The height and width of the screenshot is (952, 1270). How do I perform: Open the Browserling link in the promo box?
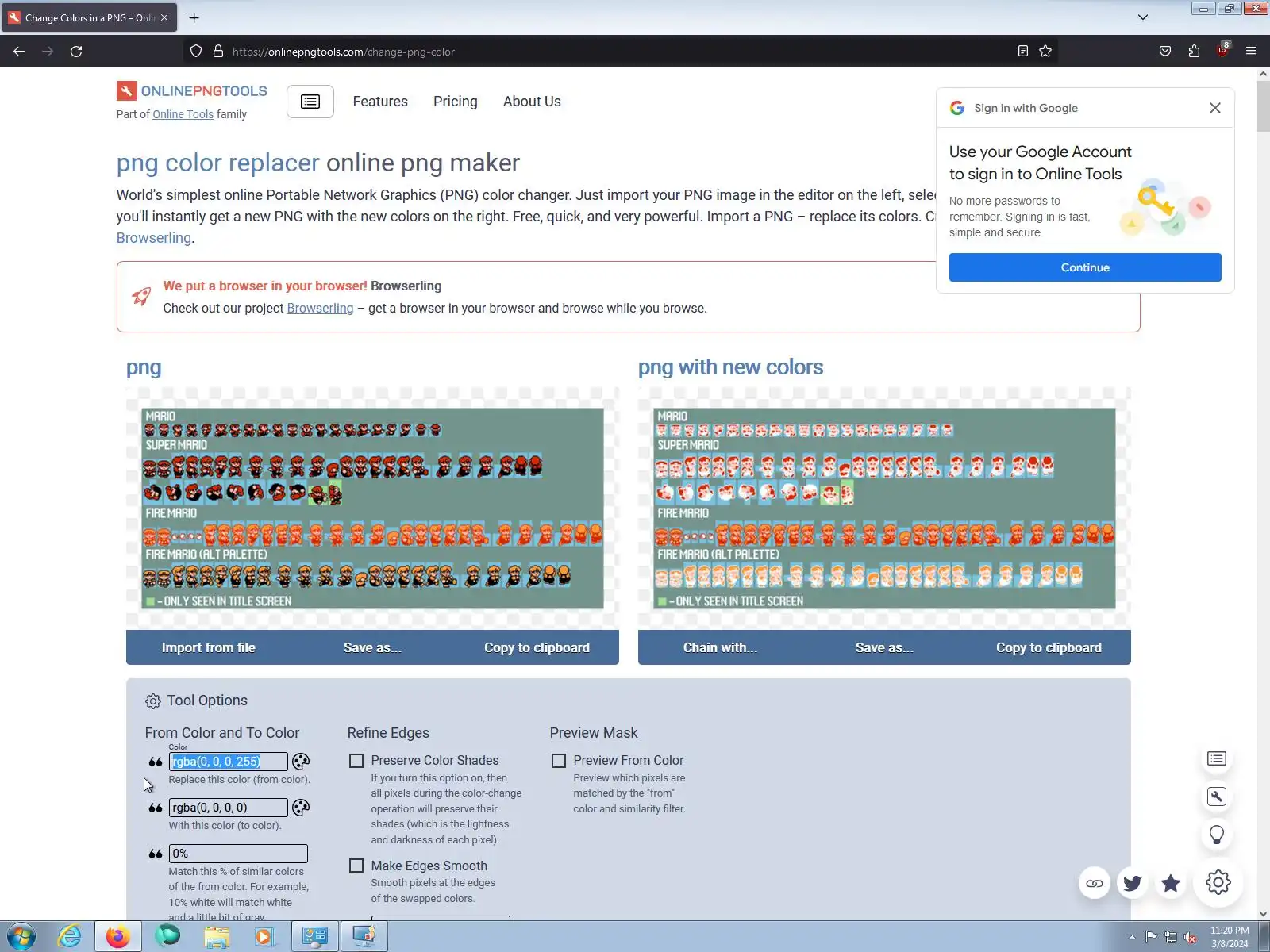point(320,308)
